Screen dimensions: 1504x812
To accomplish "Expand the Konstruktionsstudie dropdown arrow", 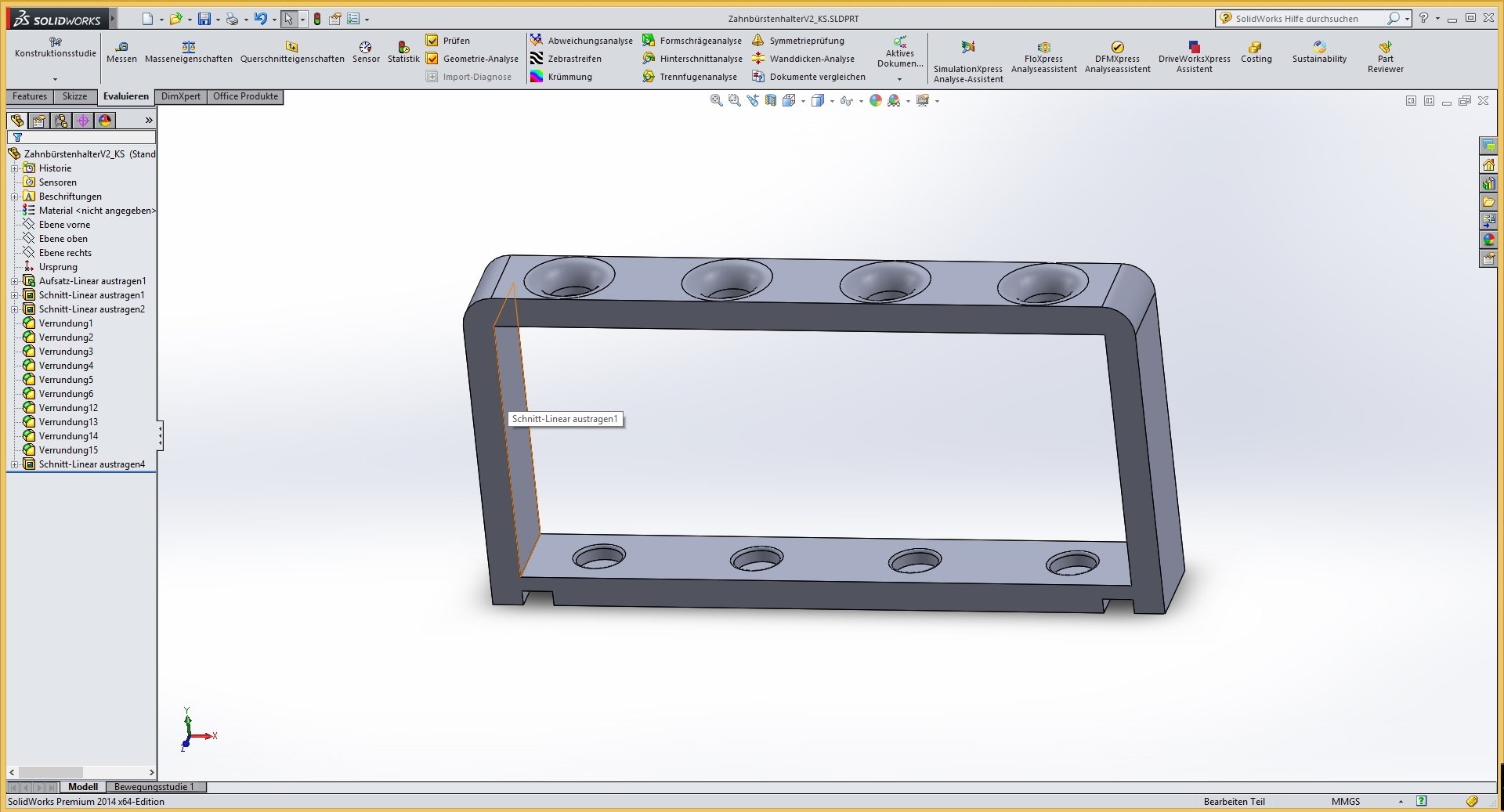I will click(55, 79).
